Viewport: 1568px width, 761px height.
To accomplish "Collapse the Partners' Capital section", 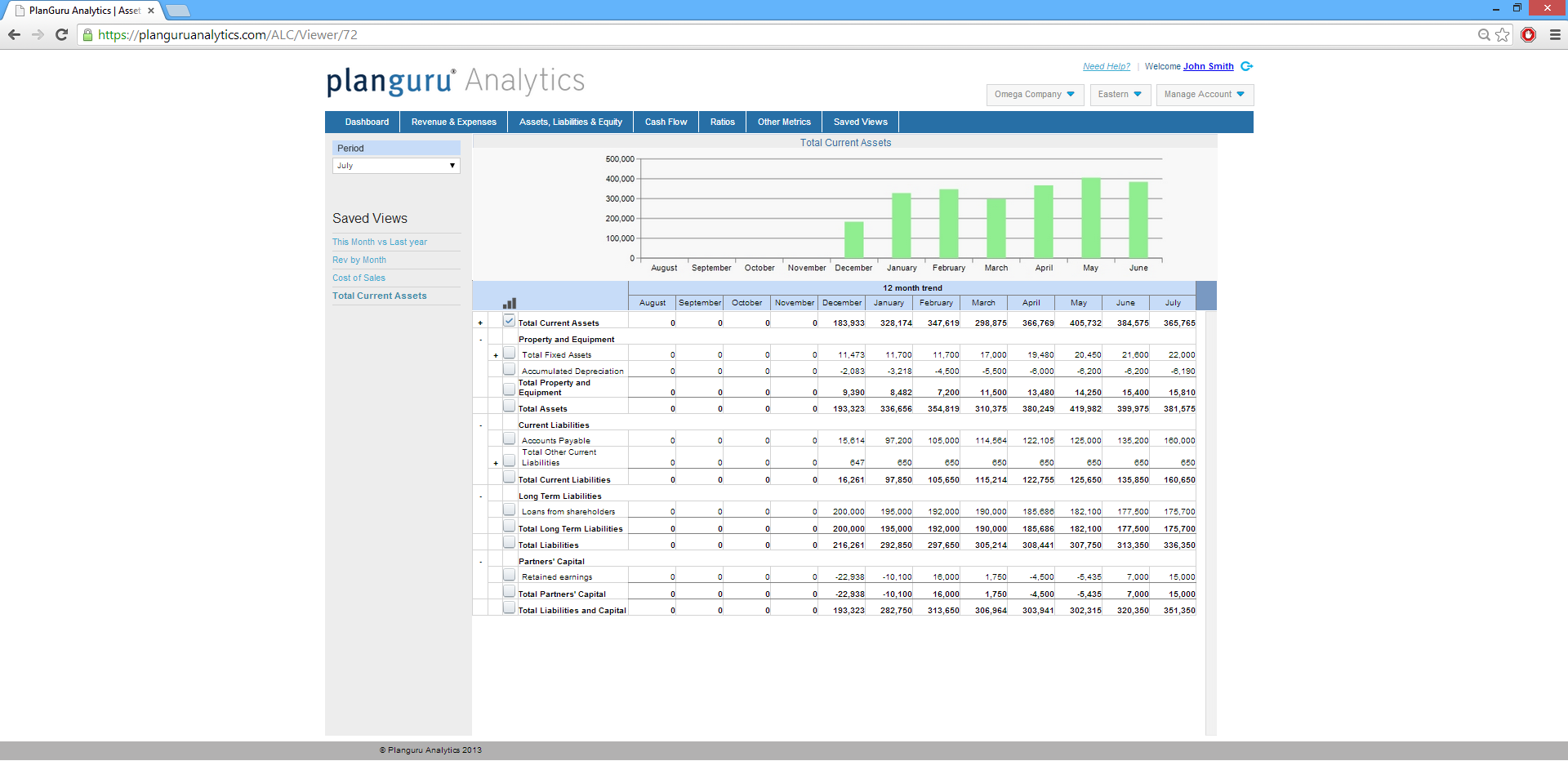I will click(480, 562).
